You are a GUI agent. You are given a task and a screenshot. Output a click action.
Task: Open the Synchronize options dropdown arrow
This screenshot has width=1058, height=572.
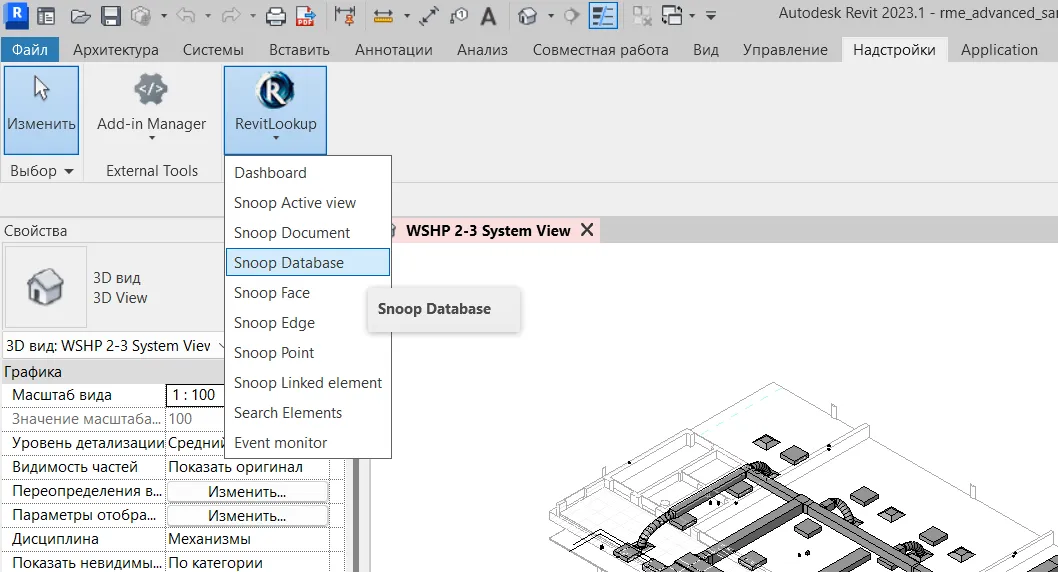pyautogui.click(x=164, y=16)
